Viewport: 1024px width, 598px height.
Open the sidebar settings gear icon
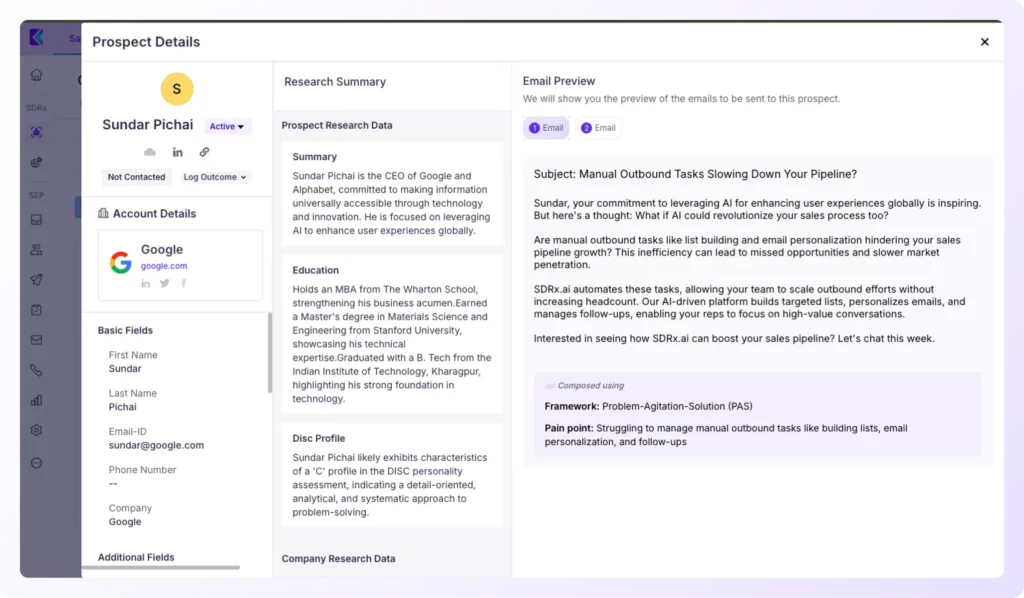tap(37, 430)
